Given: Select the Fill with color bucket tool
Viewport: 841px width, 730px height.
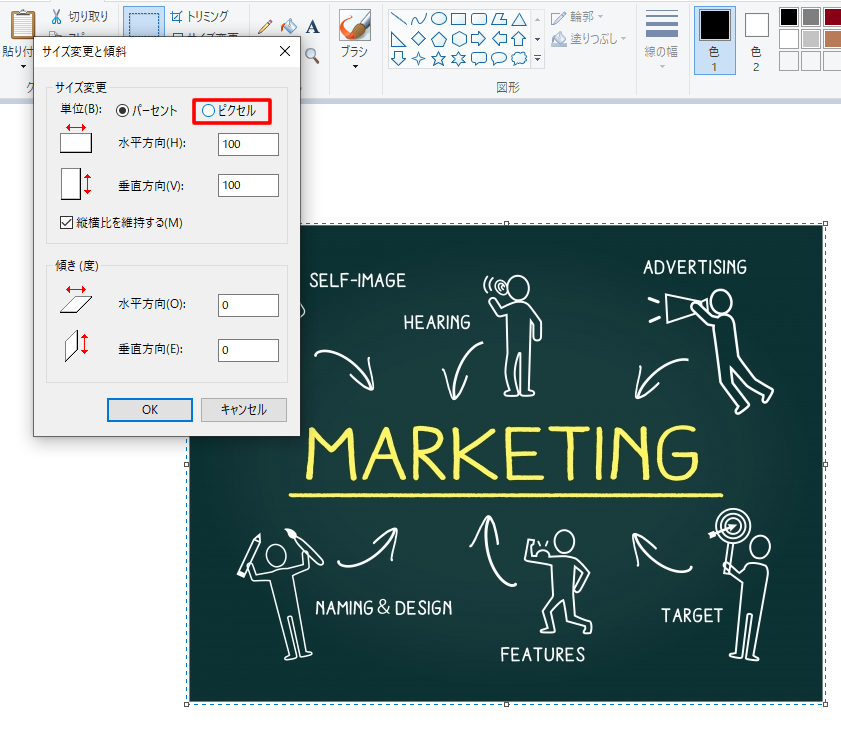Looking at the screenshot, I should (289, 27).
